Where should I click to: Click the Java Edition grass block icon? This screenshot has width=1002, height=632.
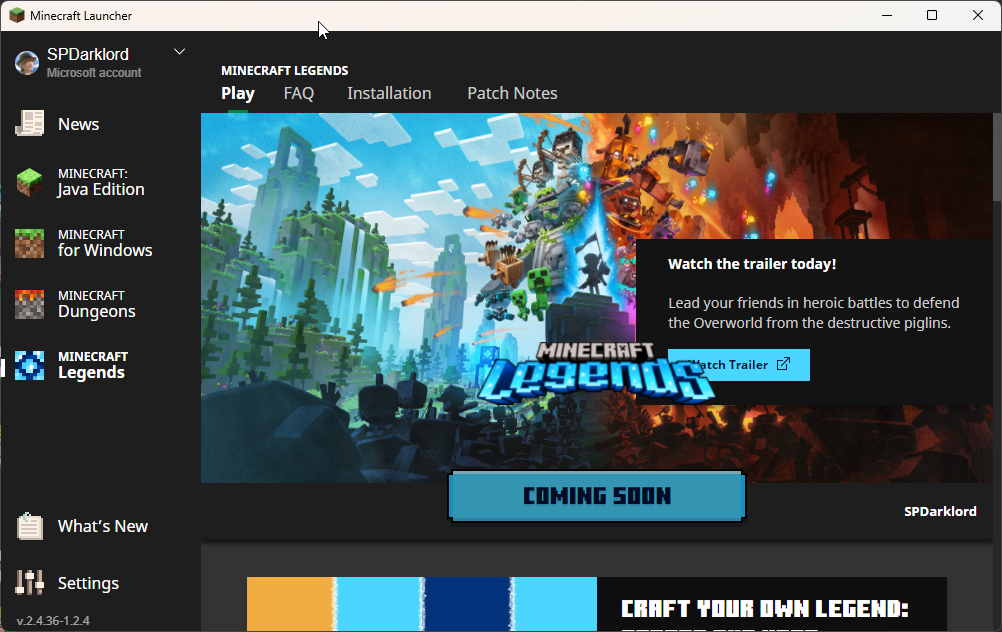pyautogui.click(x=29, y=182)
